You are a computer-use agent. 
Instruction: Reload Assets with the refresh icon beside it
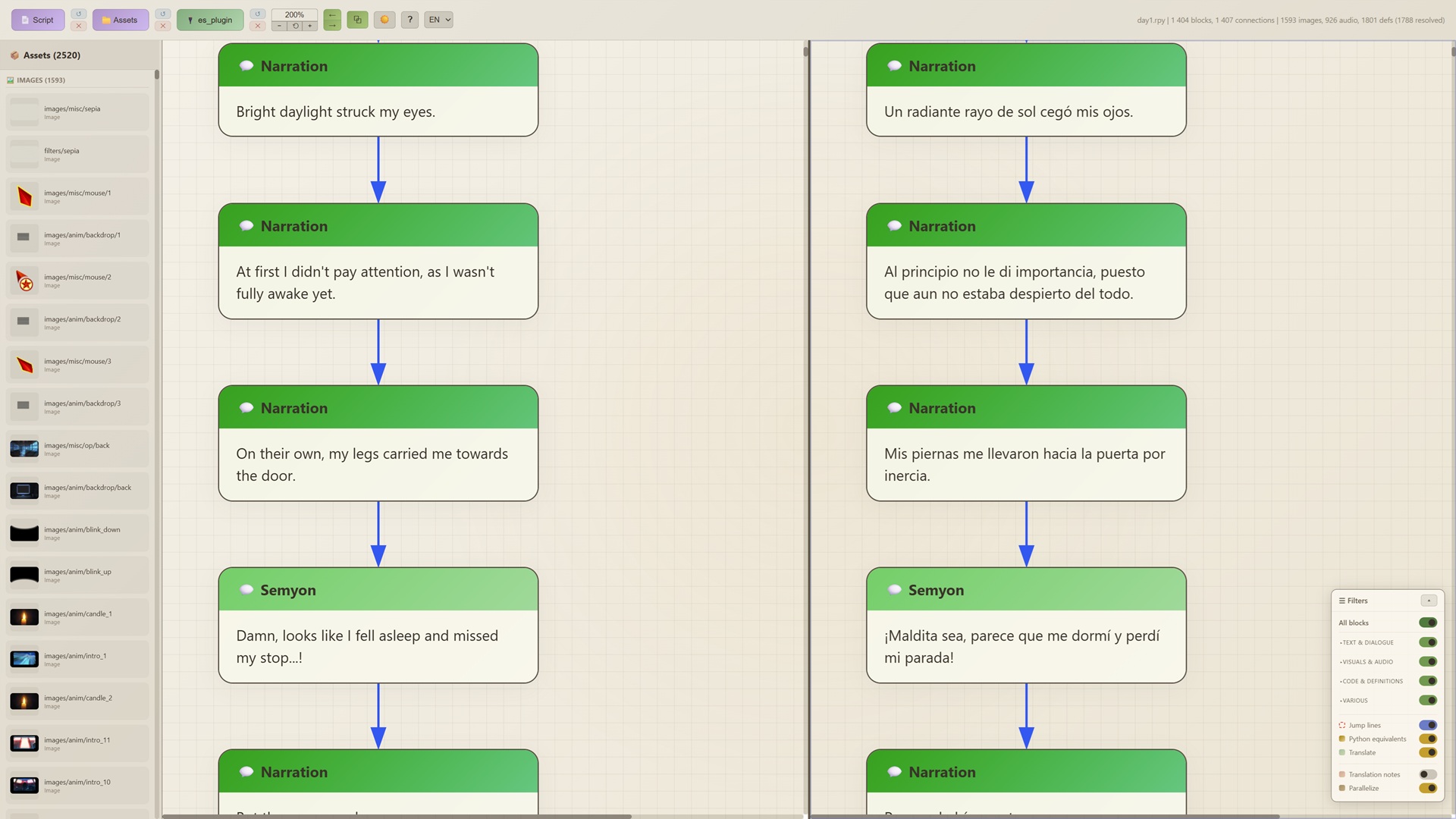[x=162, y=14]
